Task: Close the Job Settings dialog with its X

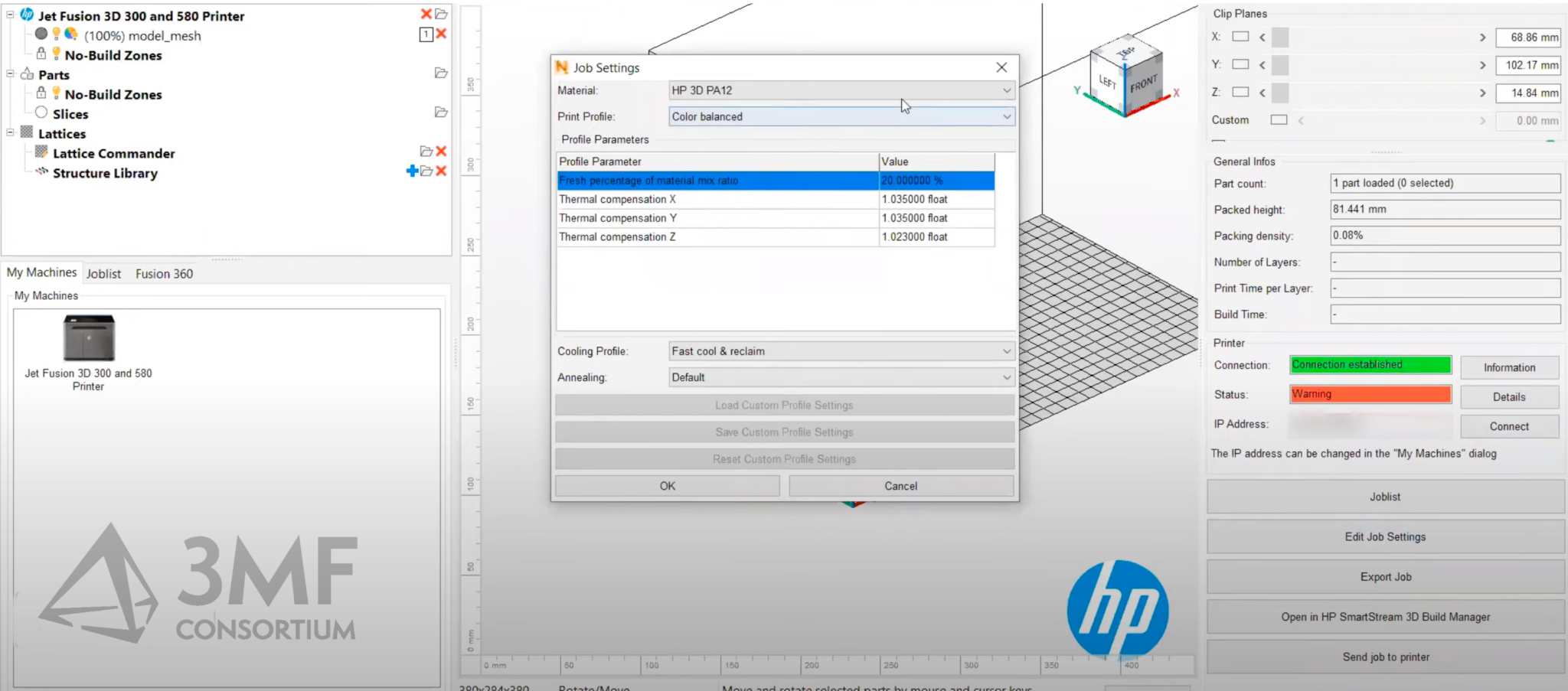Action: pyautogui.click(x=1001, y=67)
